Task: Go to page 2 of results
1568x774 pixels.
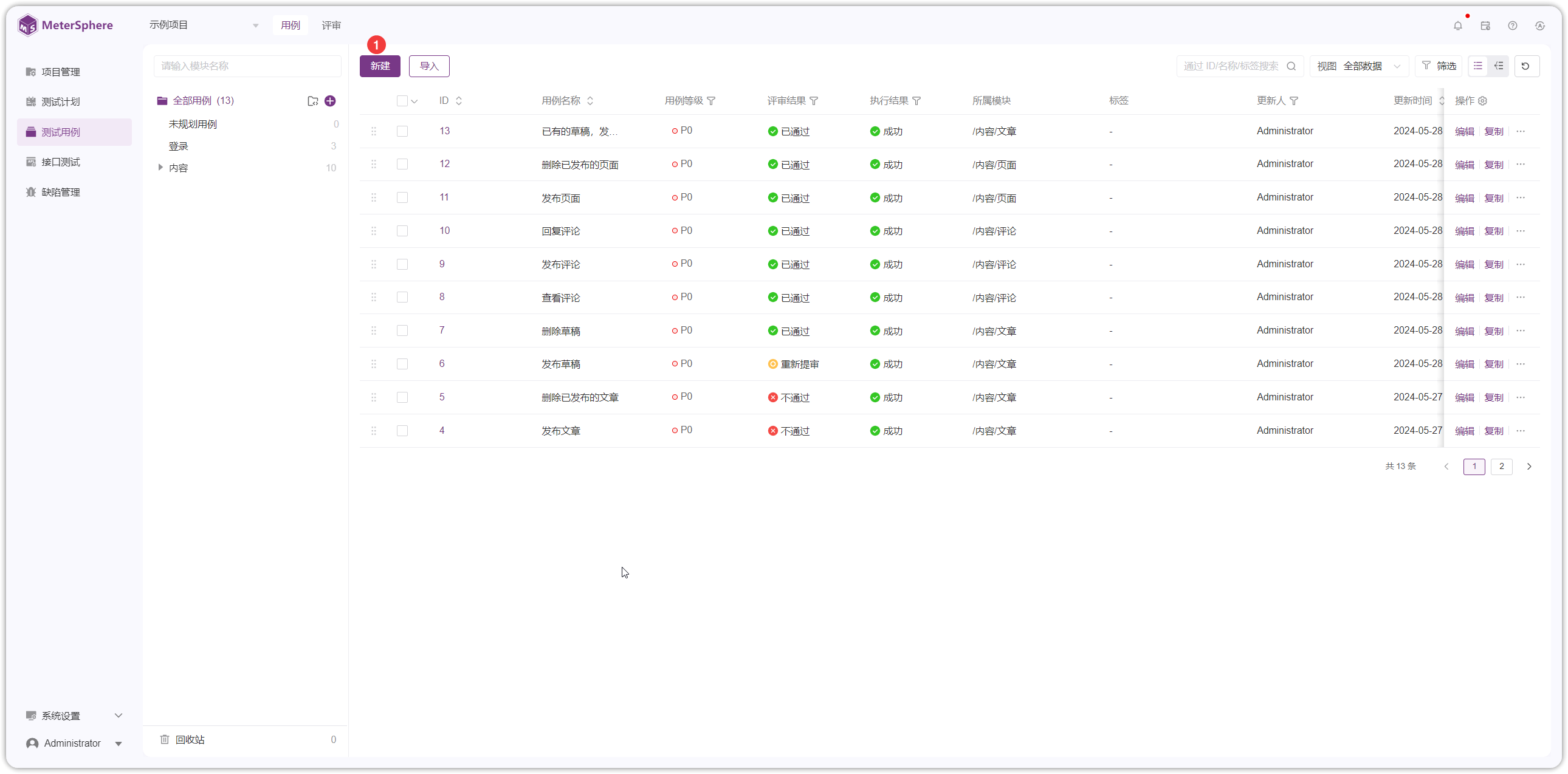Action: tap(1502, 467)
